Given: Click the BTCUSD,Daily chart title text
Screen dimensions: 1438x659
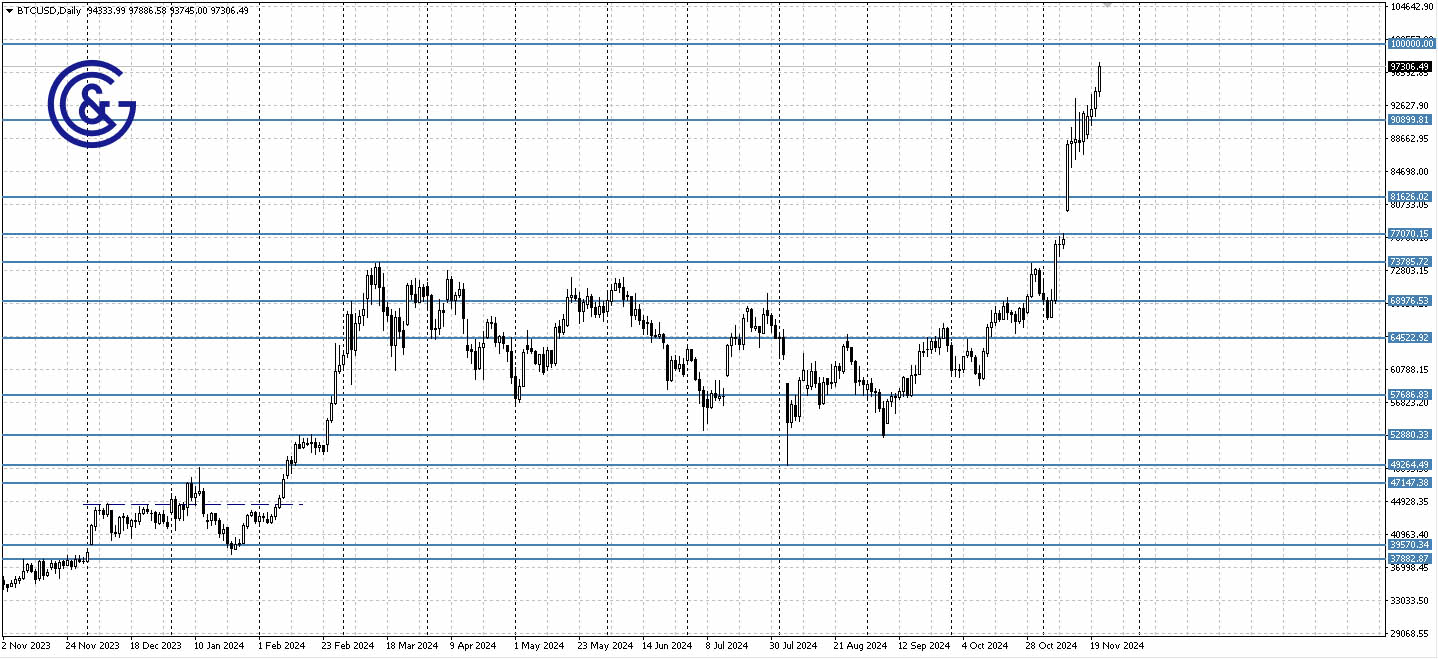Looking at the screenshot, I should (x=50, y=10).
